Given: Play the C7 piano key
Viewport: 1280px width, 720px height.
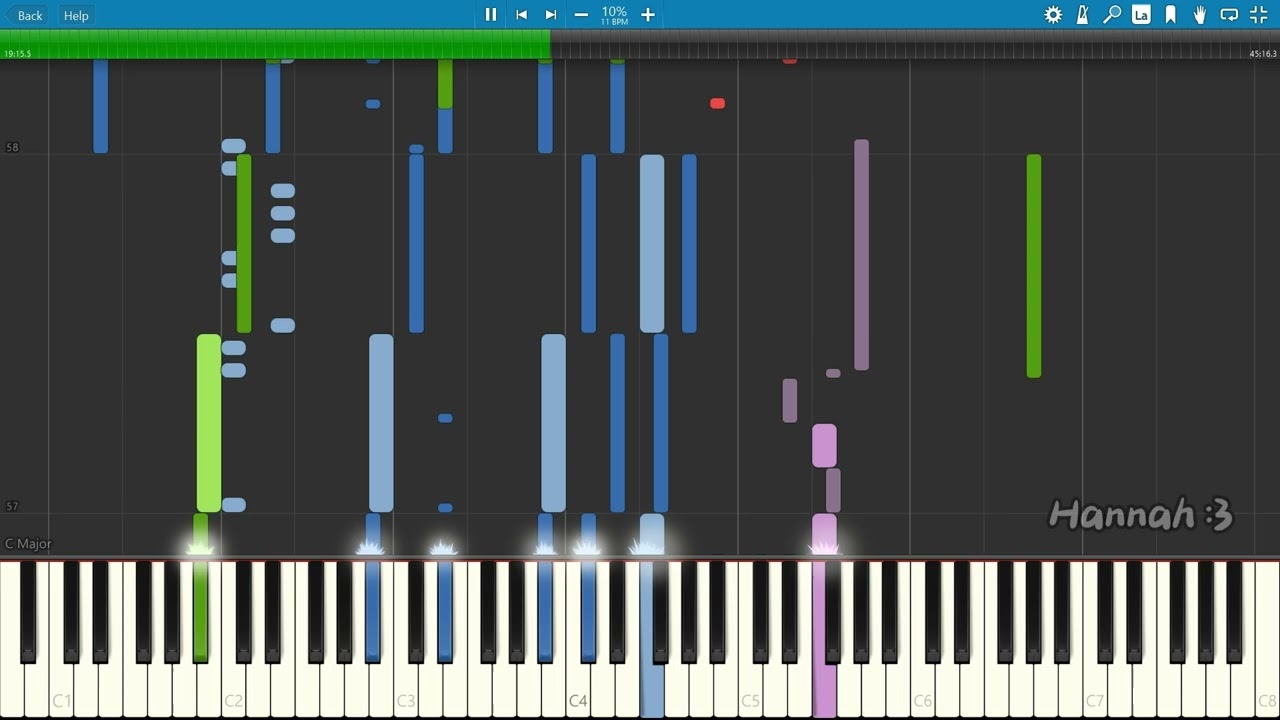Looking at the screenshot, I should click(1095, 690).
